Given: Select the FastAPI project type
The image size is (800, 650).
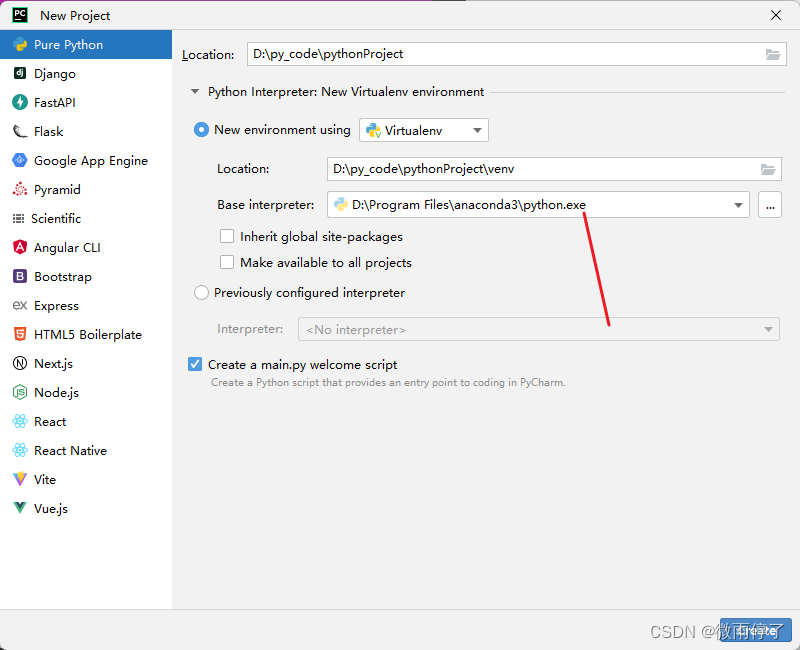Looking at the screenshot, I should [x=86, y=103].
